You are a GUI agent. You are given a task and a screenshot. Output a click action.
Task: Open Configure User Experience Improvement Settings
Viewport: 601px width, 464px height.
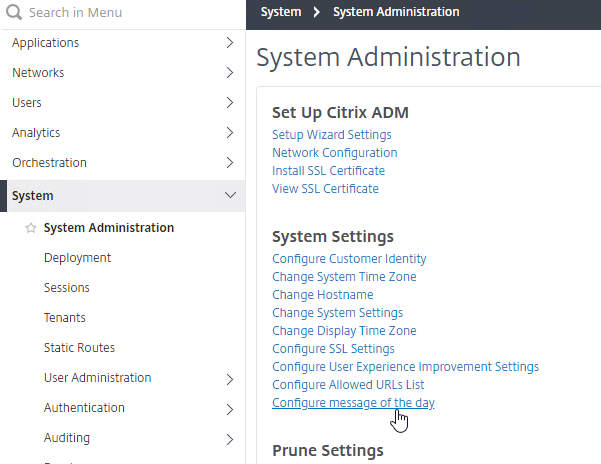[x=406, y=367]
